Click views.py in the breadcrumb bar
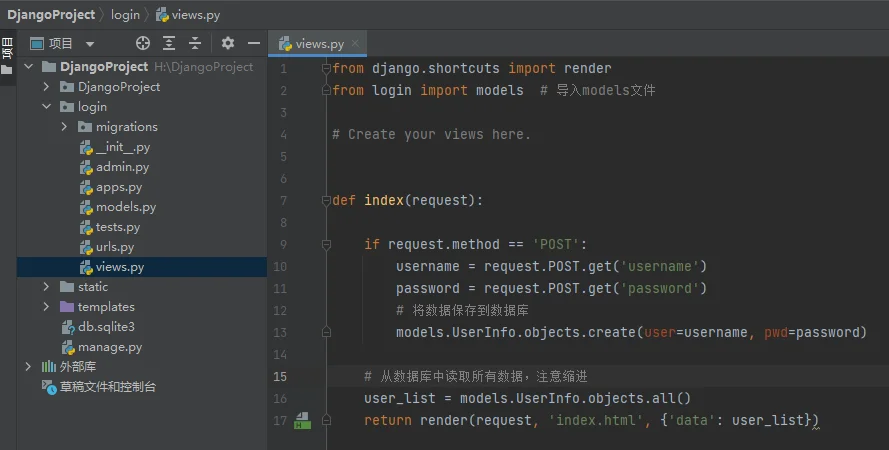Screen dimensions: 889x450 [x=188, y=15]
